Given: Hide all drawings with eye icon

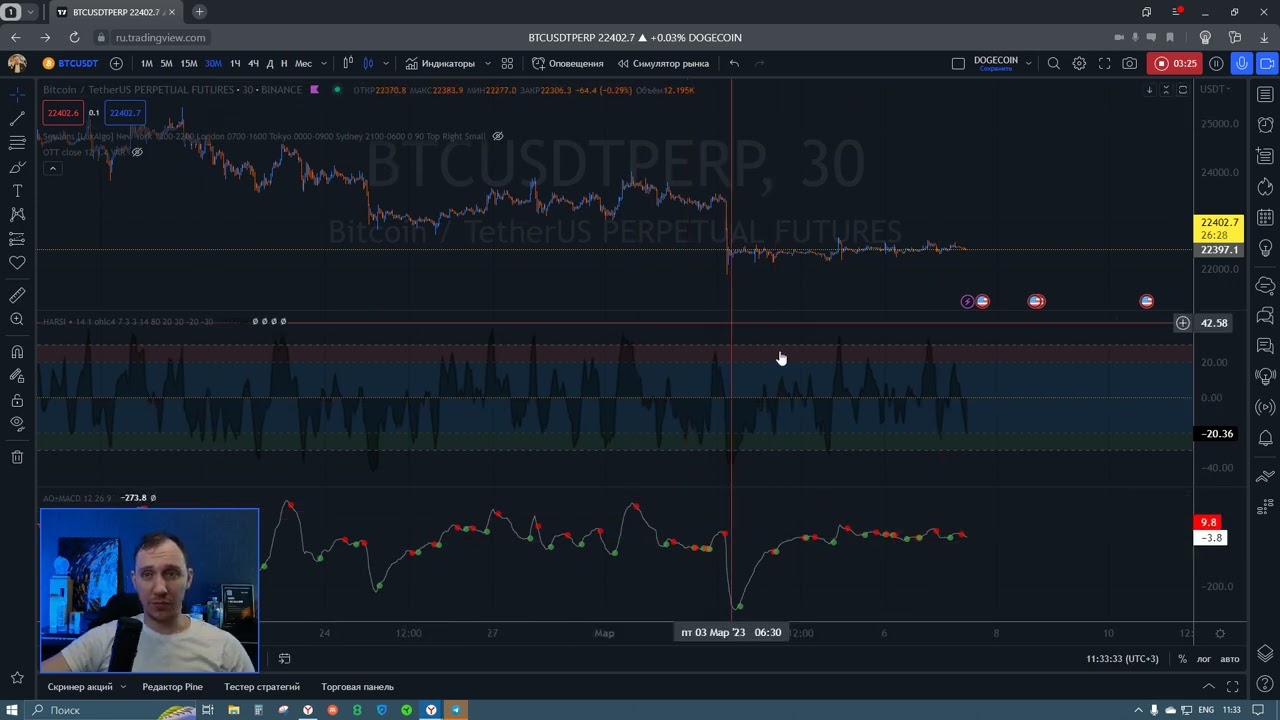Looking at the screenshot, I should click(17, 424).
